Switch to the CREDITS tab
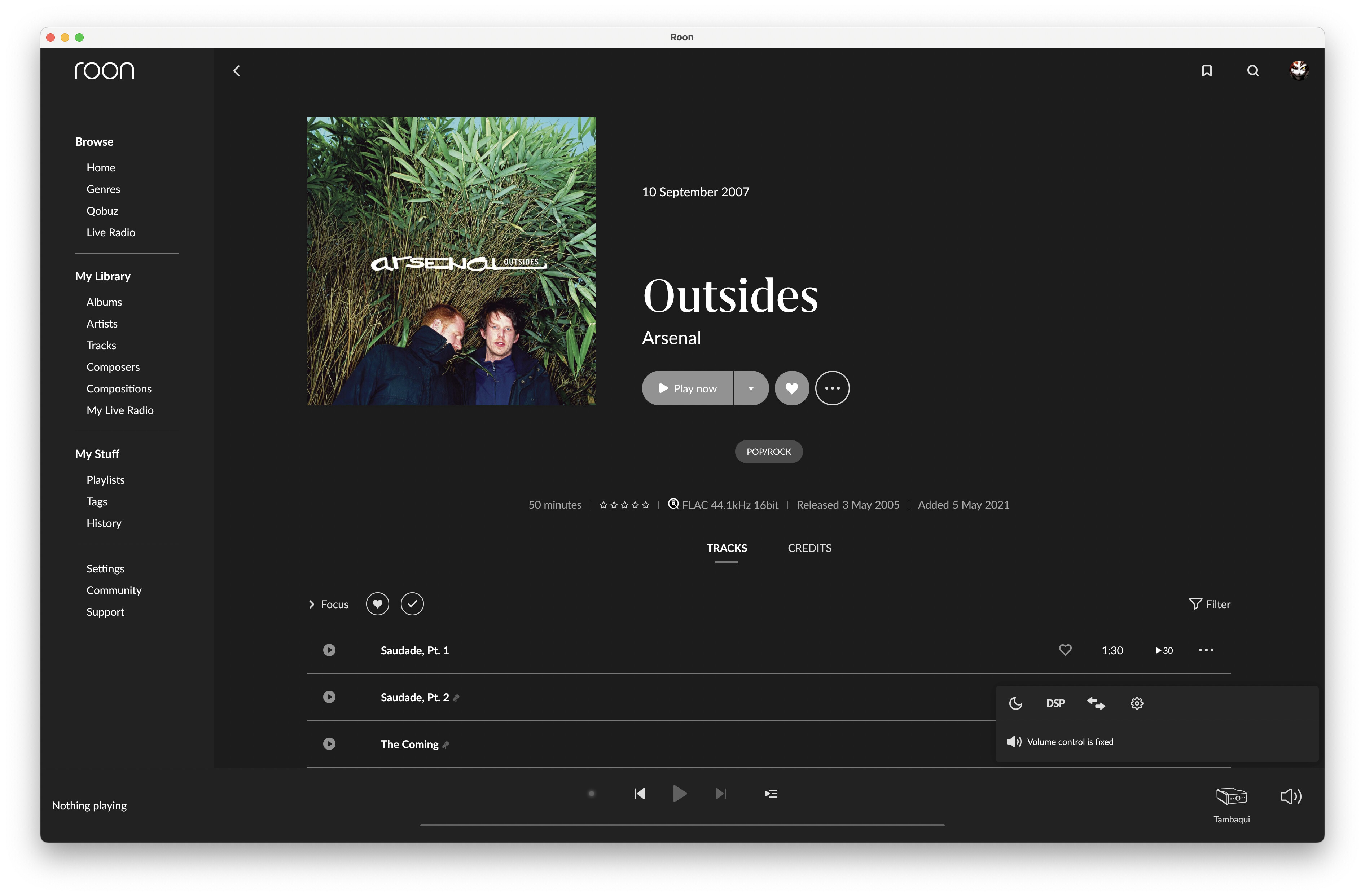The width and height of the screenshot is (1365, 896). tap(809, 548)
